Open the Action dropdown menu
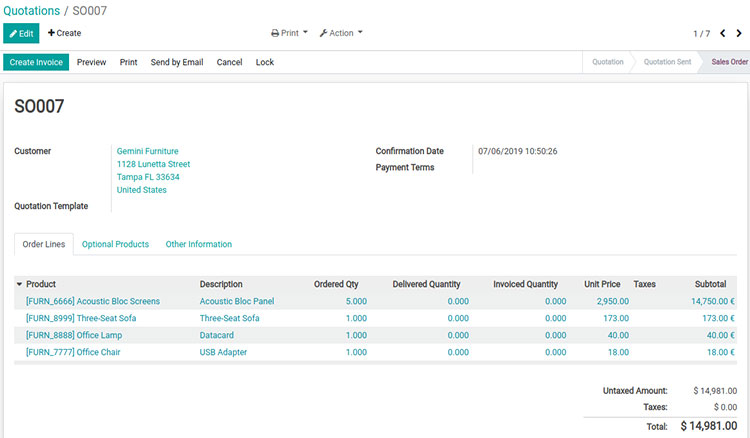The width and height of the screenshot is (750, 438). (x=341, y=33)
